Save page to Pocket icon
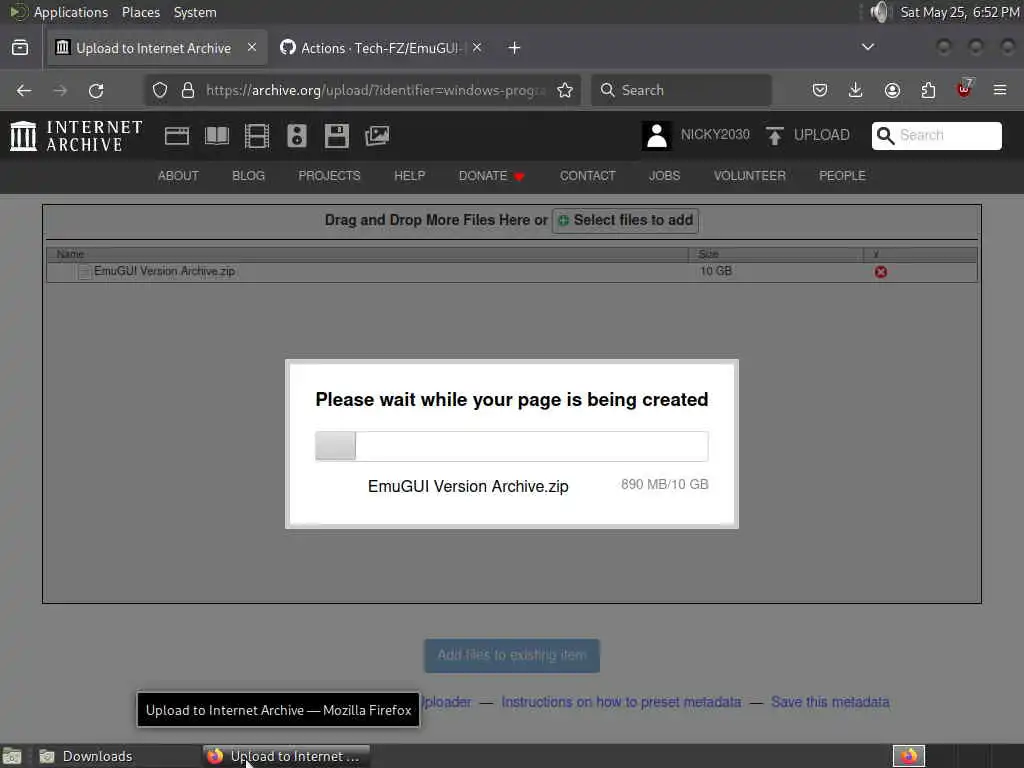Screen dimensions: 1024x768 (820, 90)
